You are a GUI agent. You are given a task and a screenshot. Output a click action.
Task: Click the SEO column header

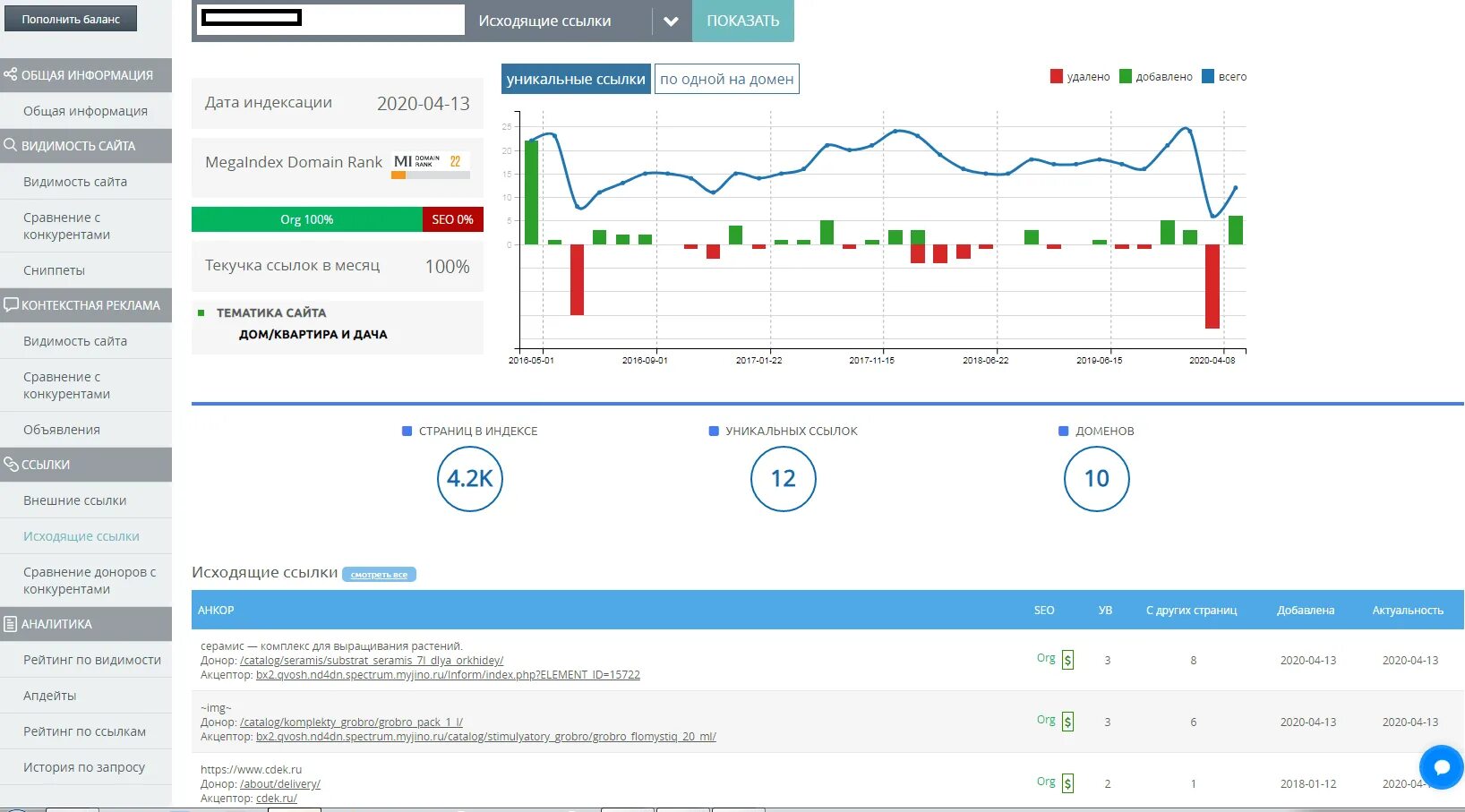click(1044, 610)
